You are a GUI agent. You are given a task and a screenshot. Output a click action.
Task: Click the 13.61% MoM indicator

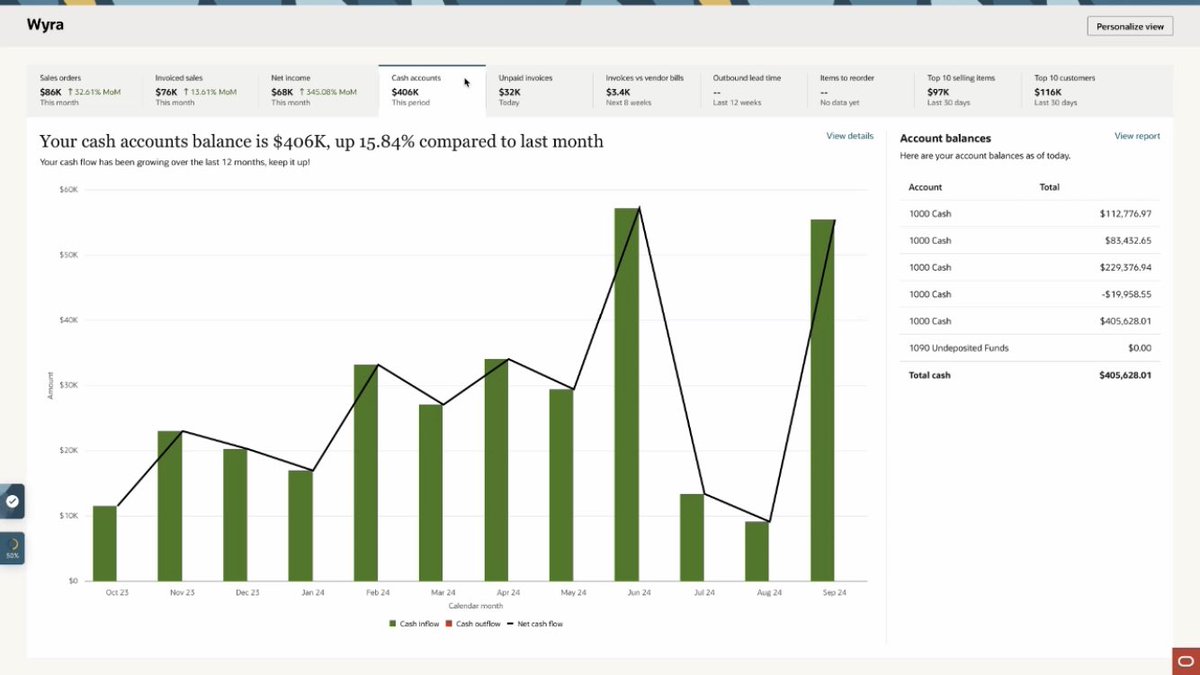click(211, 91)
